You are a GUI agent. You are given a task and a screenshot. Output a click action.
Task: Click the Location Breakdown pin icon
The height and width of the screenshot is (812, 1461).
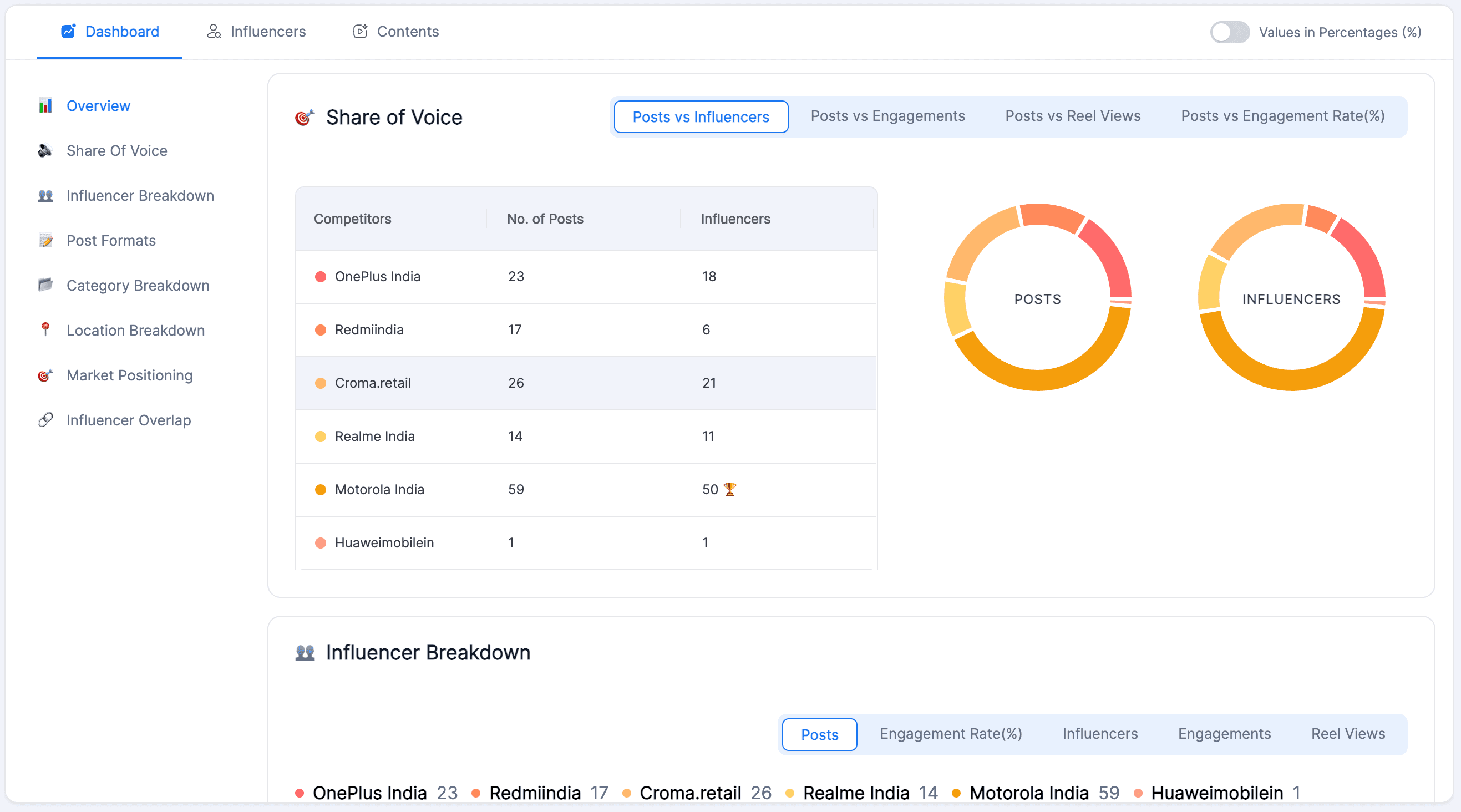coord(45,329)
